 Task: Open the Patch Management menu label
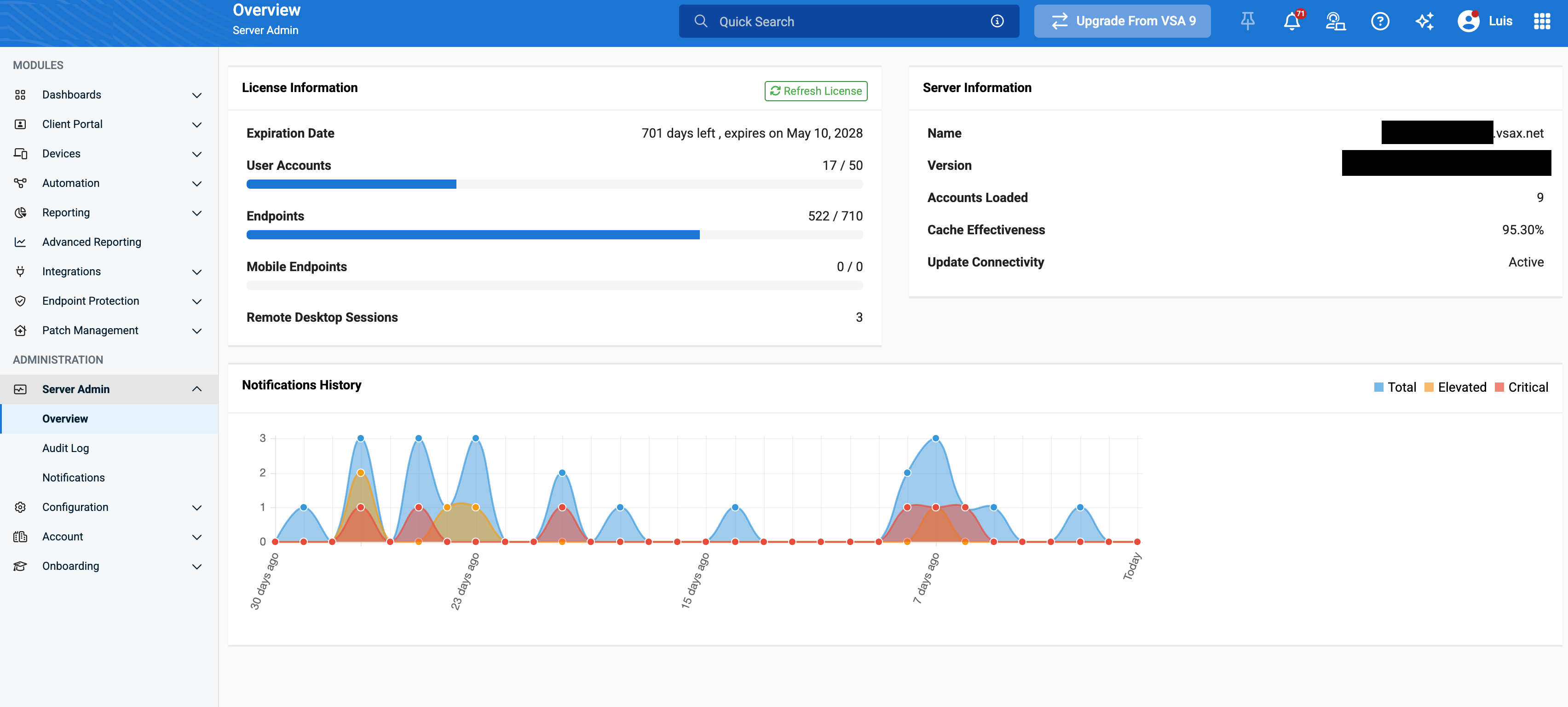(90, 330)
